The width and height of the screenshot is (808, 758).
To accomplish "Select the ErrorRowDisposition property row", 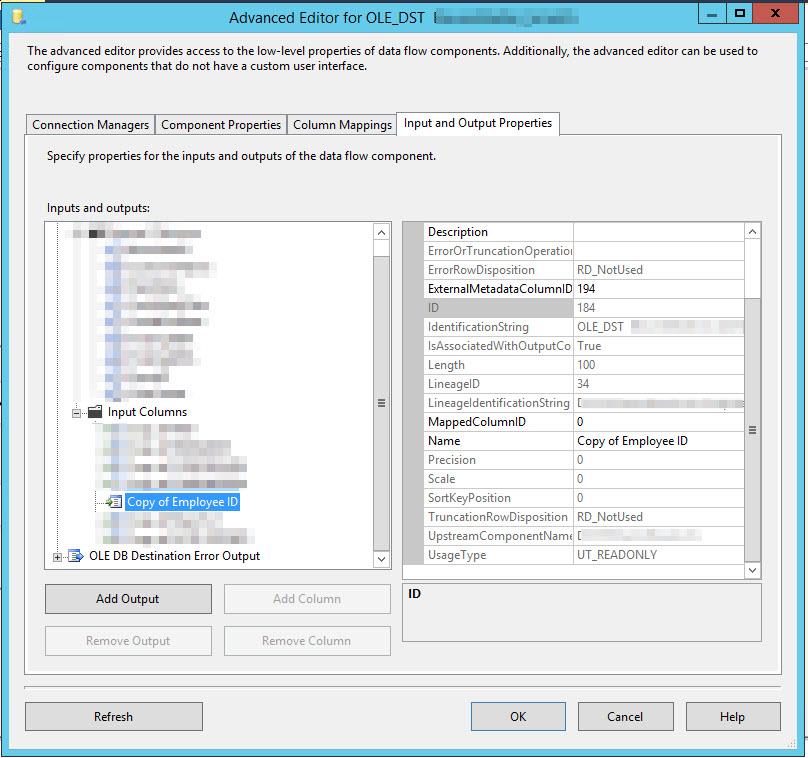I will point(584,270).
